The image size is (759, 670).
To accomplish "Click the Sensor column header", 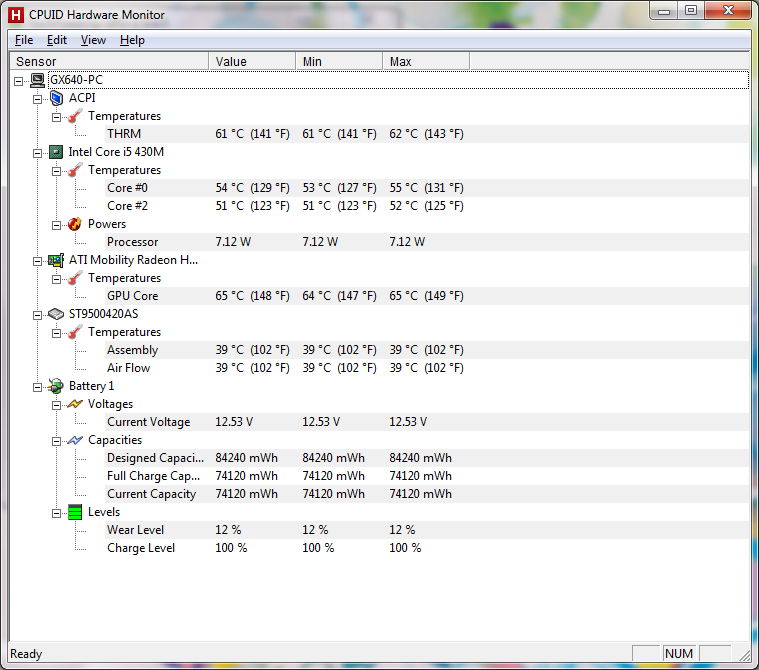I will pyautogui.click(x=109, y=61).
